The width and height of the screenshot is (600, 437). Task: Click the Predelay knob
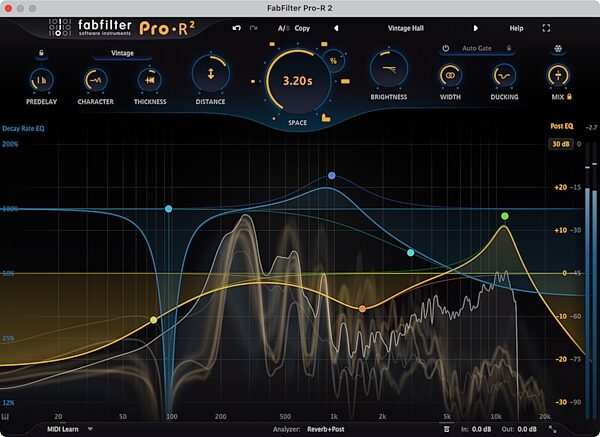(x=41, y=80)
